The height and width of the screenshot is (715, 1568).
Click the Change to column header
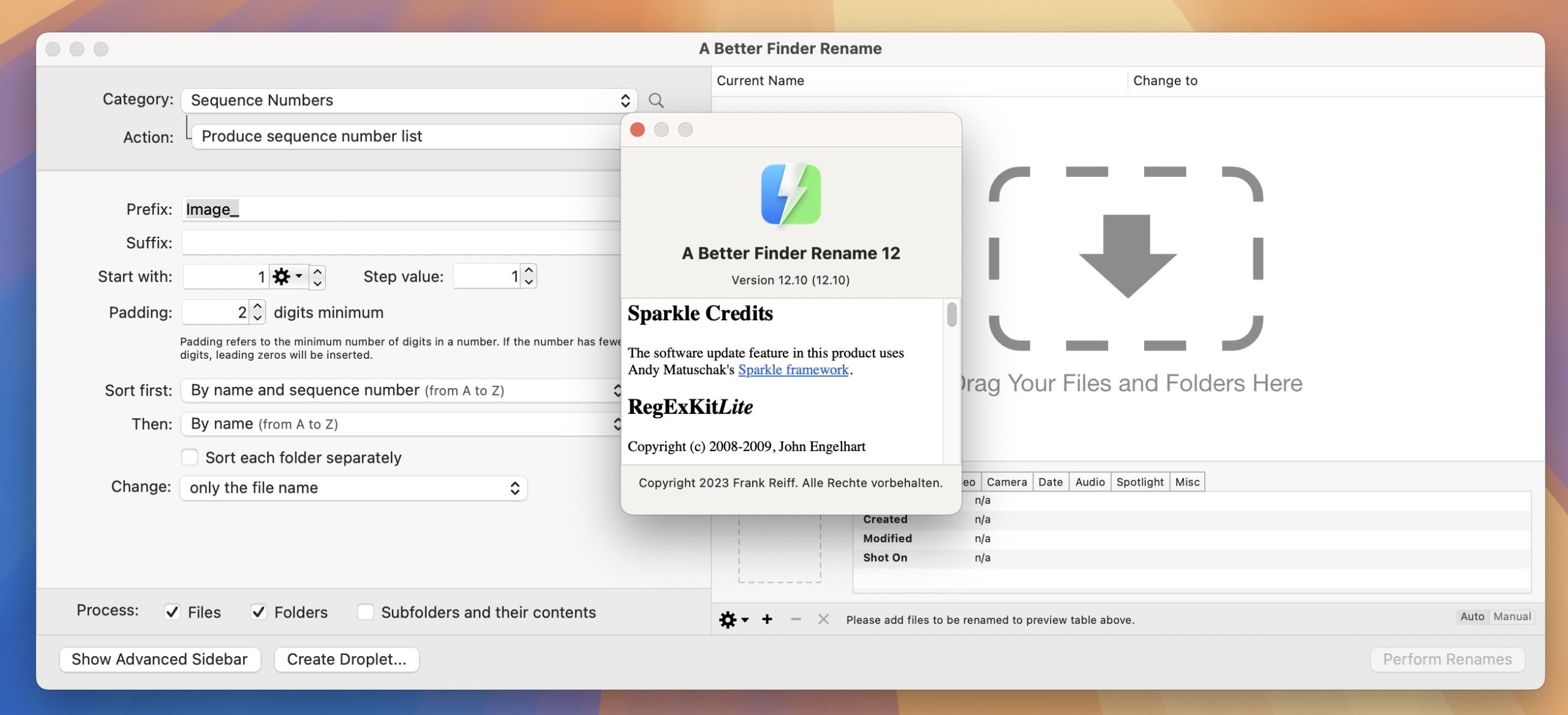[x=1165, y=81]
